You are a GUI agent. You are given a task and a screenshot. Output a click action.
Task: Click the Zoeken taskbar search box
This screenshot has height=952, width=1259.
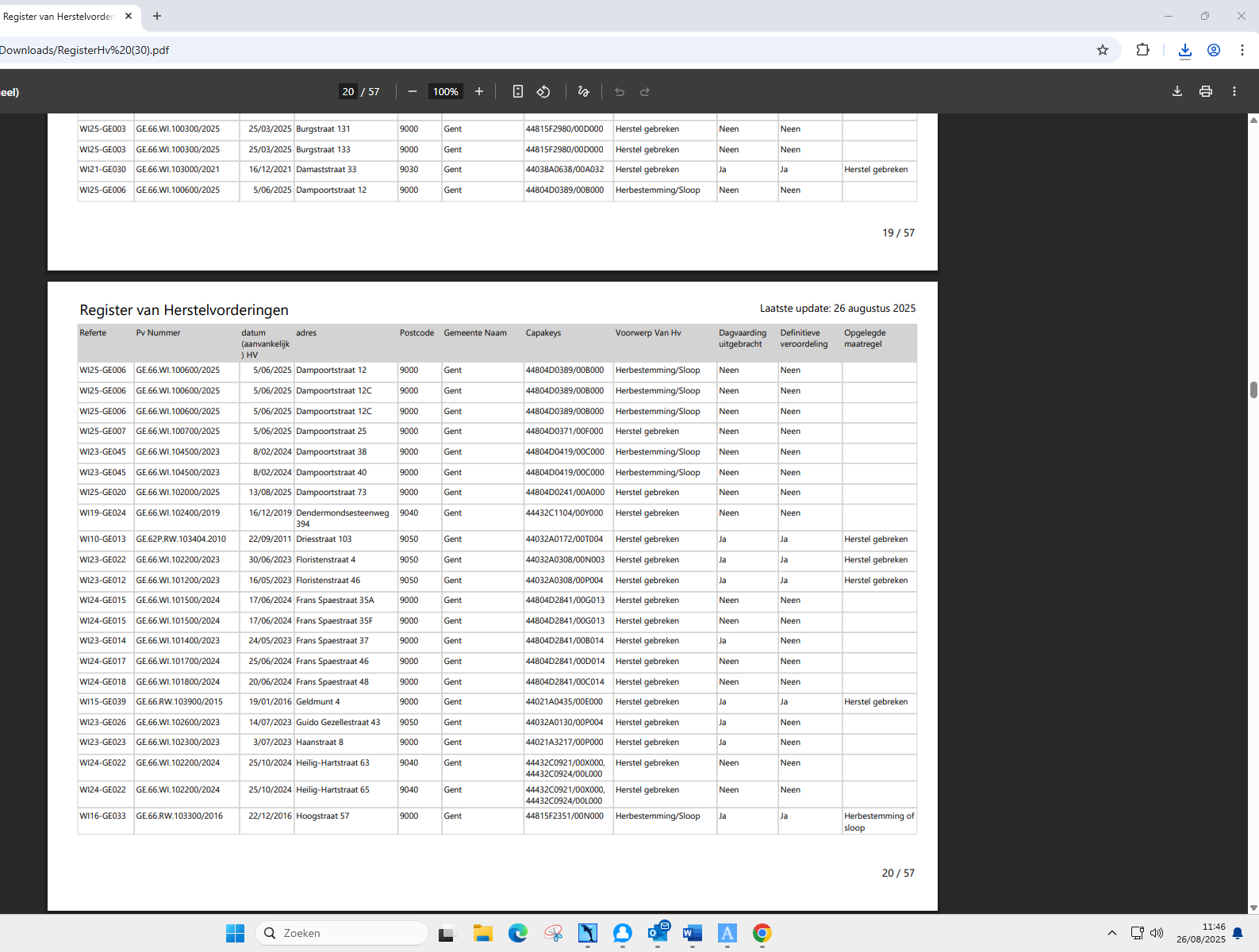343,933
